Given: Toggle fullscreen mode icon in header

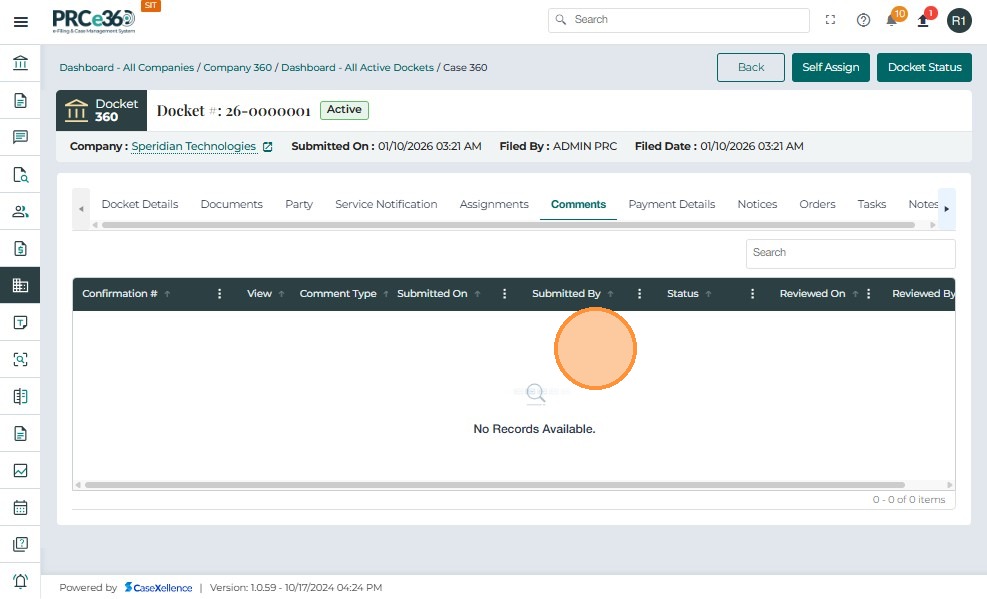Looking at the screenshot, I should pos(830,20).
